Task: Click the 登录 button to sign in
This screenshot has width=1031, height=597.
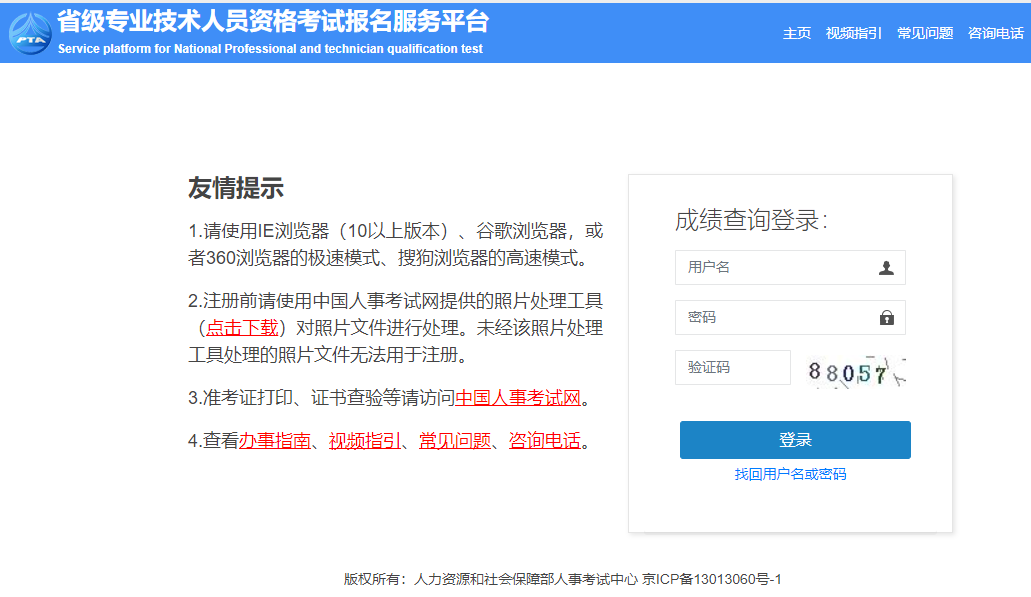Action: pyautogui.click(x=795, y=439)
